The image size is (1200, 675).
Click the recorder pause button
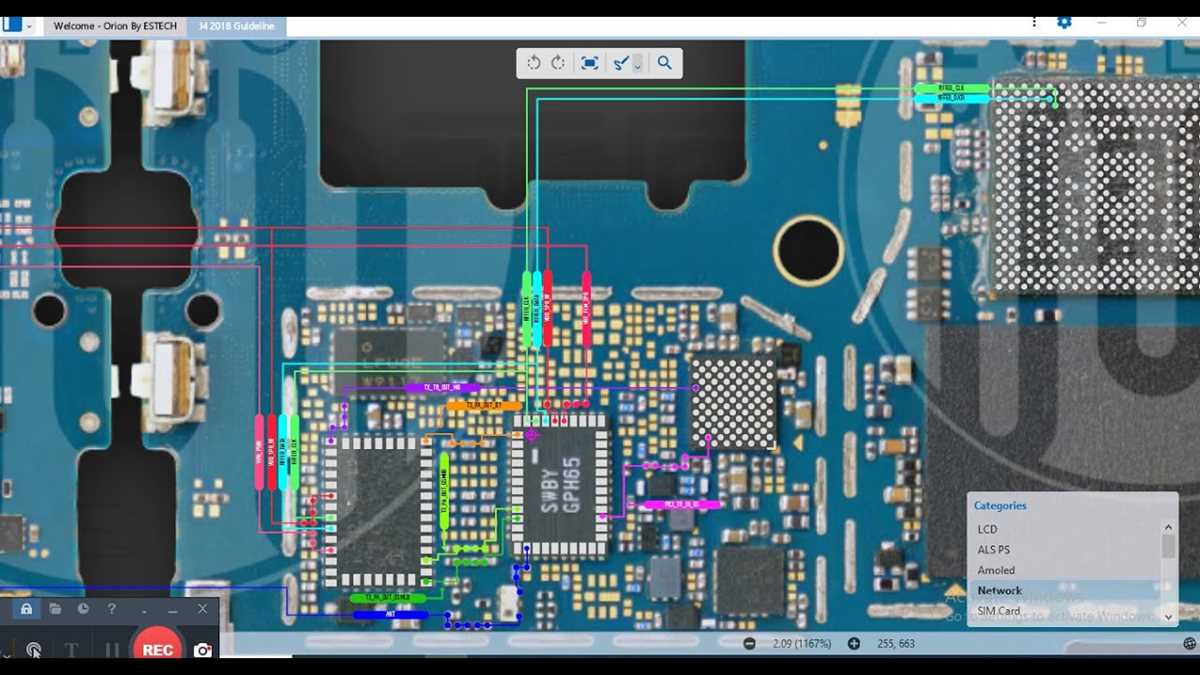111,650
